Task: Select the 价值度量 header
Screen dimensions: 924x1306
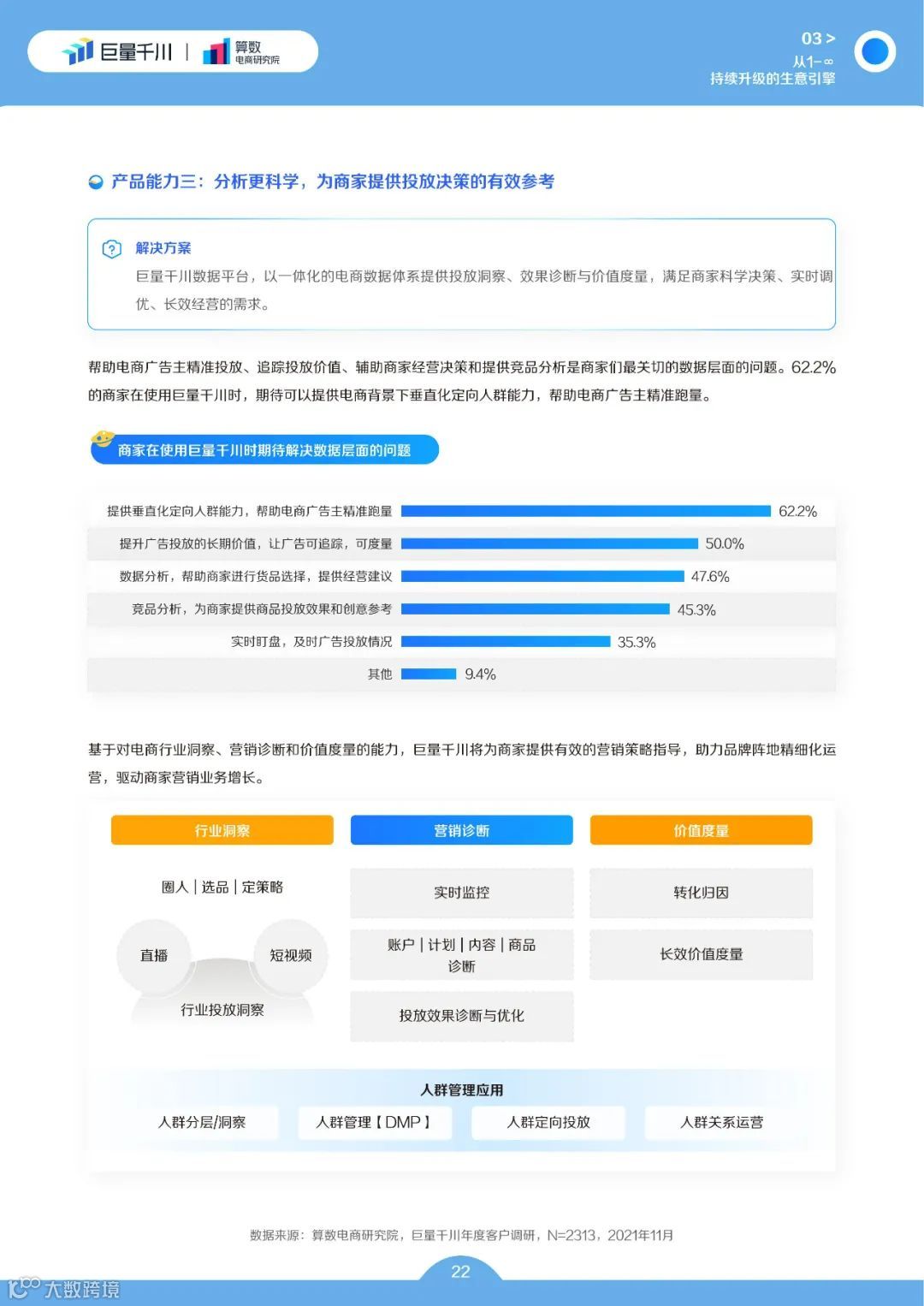Action: [701, 829]
